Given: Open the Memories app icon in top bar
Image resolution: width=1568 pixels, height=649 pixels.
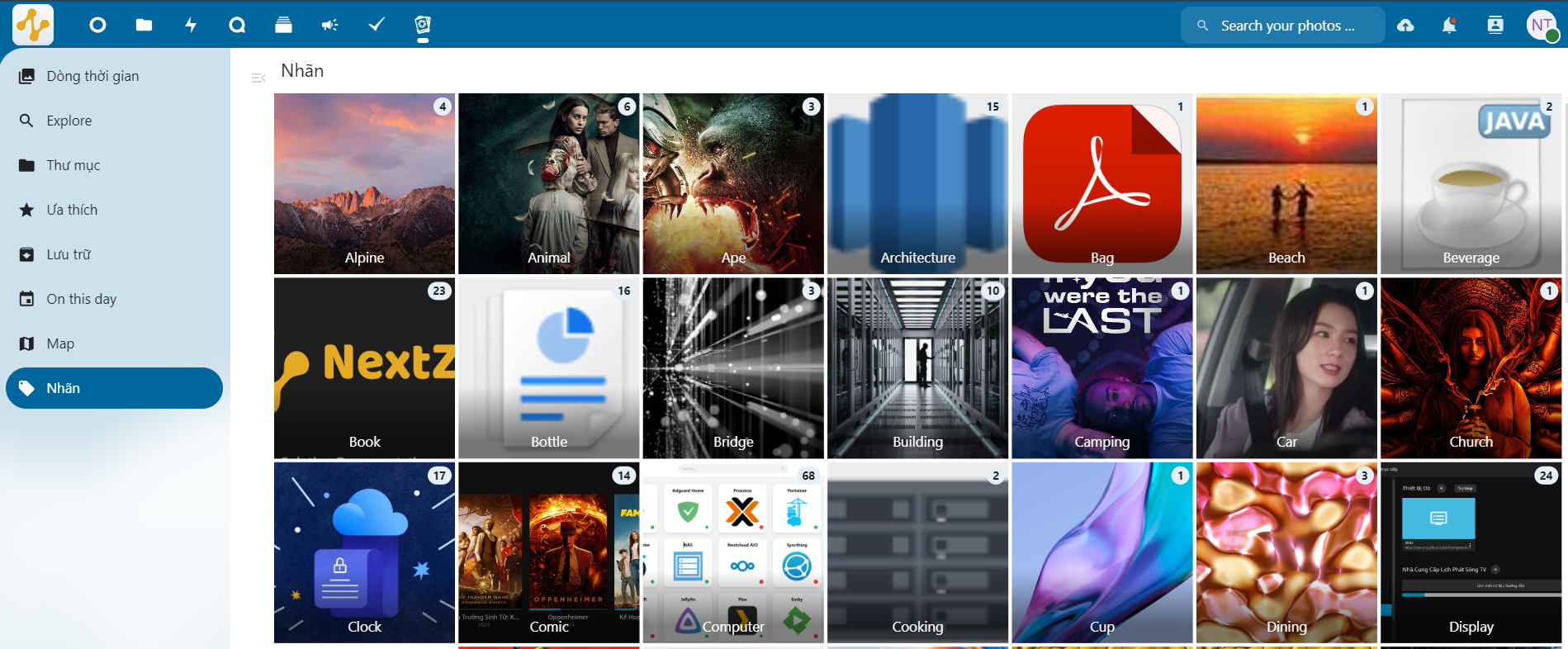Looking at the screenshot, I should coord(423,25).
